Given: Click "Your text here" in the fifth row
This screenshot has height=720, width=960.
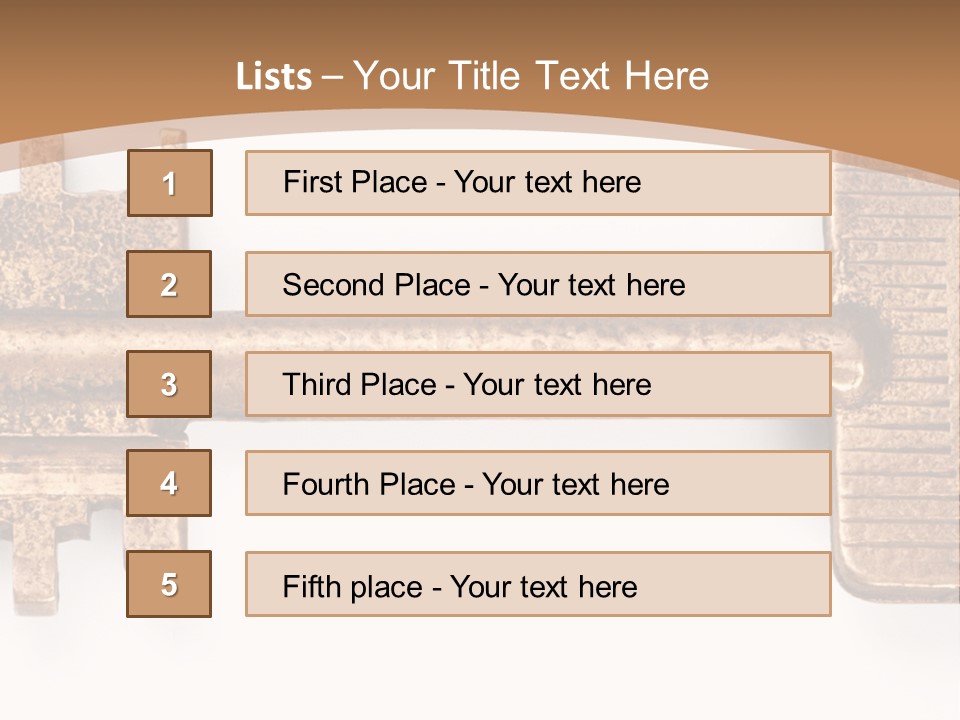Looking at the screenshot, I should coord(543,586).
